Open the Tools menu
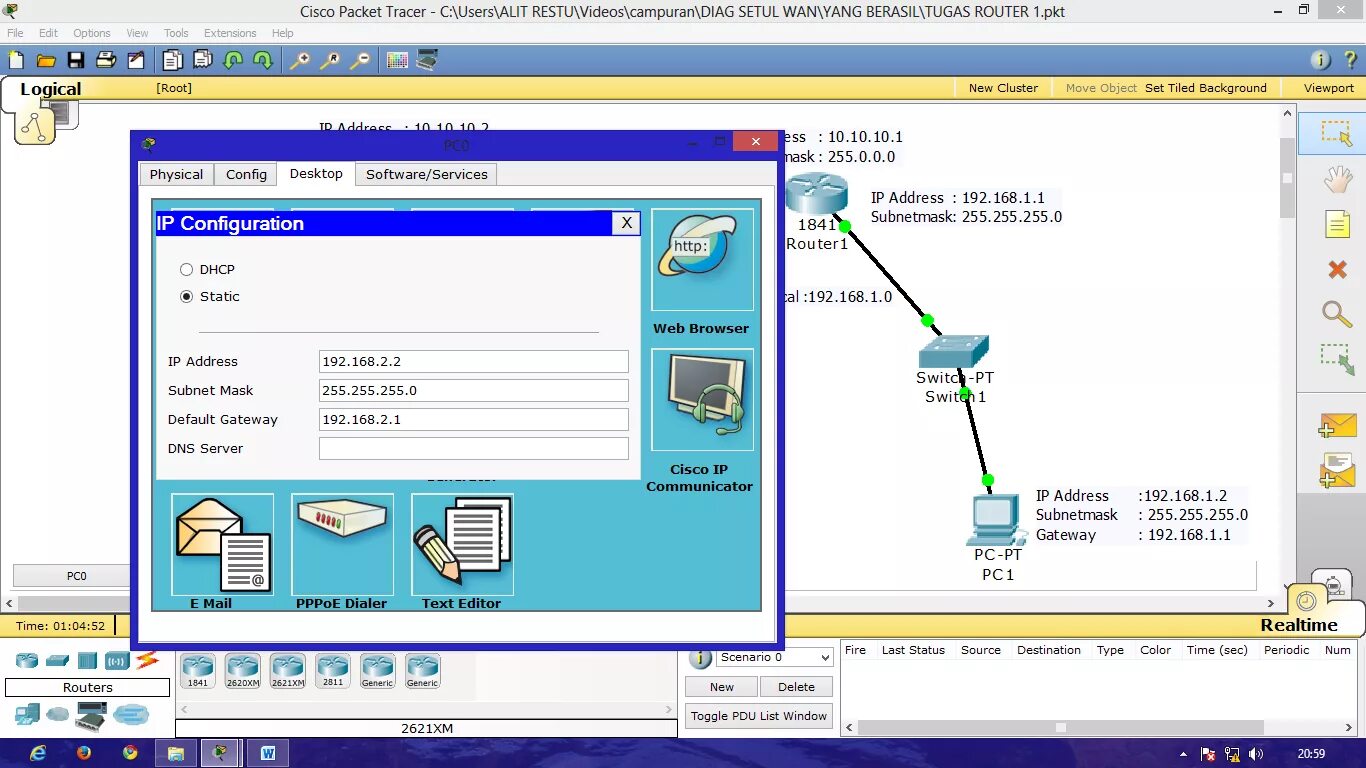The width and height of the screenshot is (1366, 768). click(176, 33)
